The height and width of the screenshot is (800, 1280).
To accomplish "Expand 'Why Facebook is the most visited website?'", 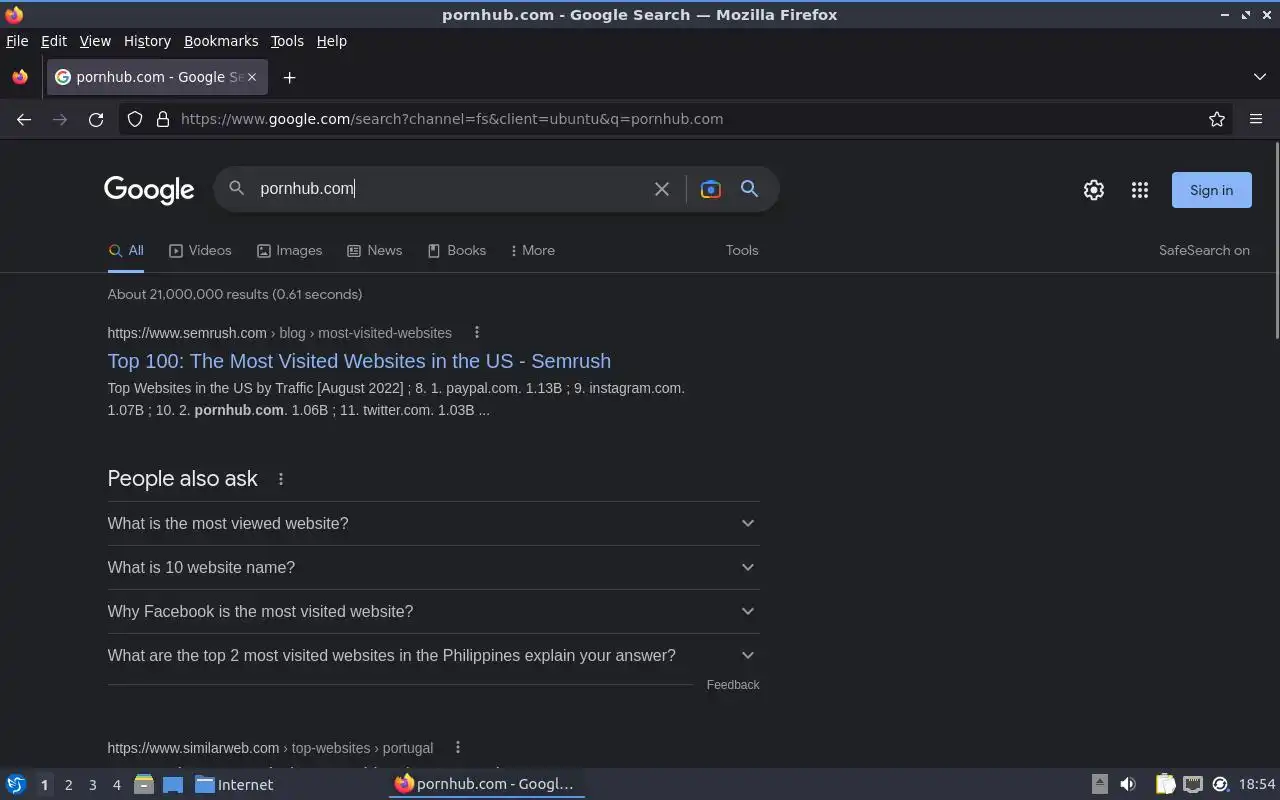I will pyautogui.click(x=433, y=611).
